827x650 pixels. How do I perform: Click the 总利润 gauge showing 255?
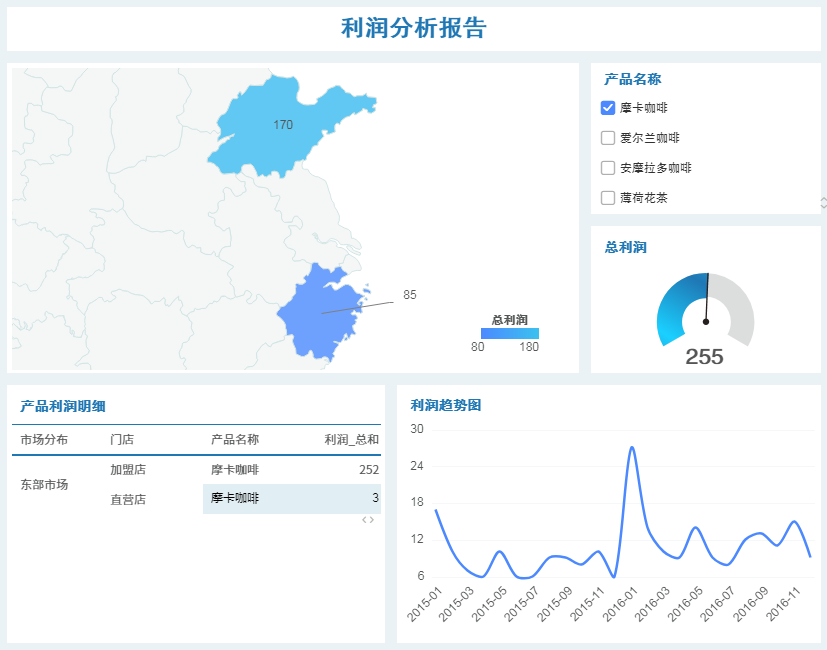click(705, 310)
